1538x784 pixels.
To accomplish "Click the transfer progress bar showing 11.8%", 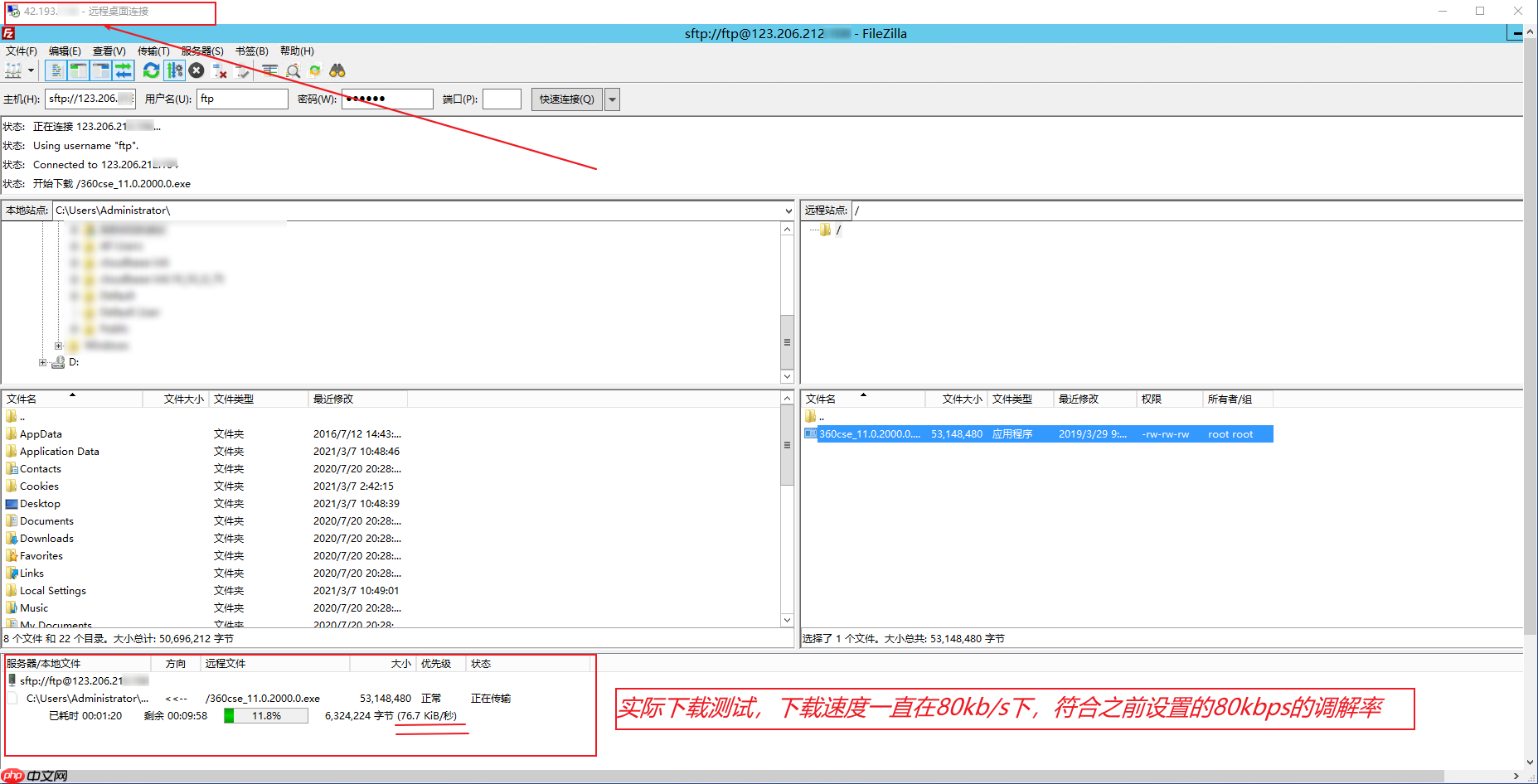I will click(x=264, y=715).
